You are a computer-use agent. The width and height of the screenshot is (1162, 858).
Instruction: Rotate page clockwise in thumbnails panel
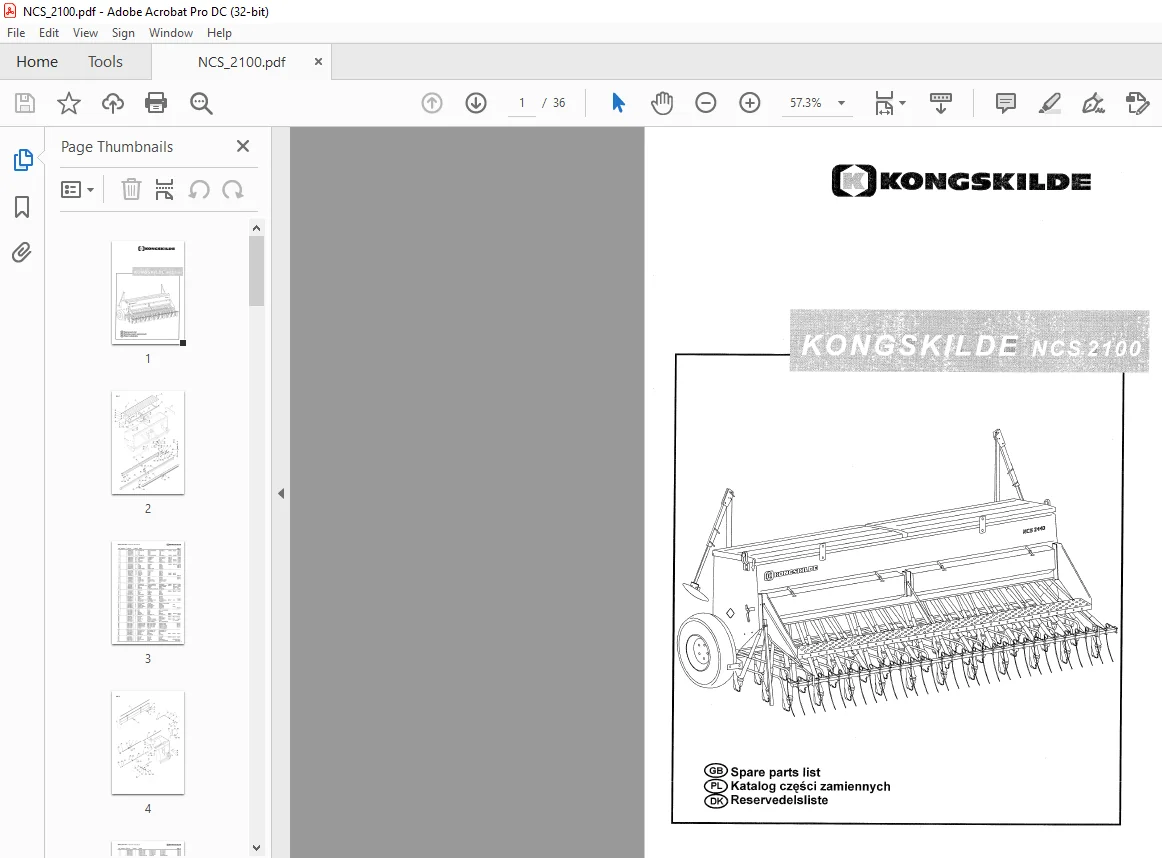click(x=233, y=190)
